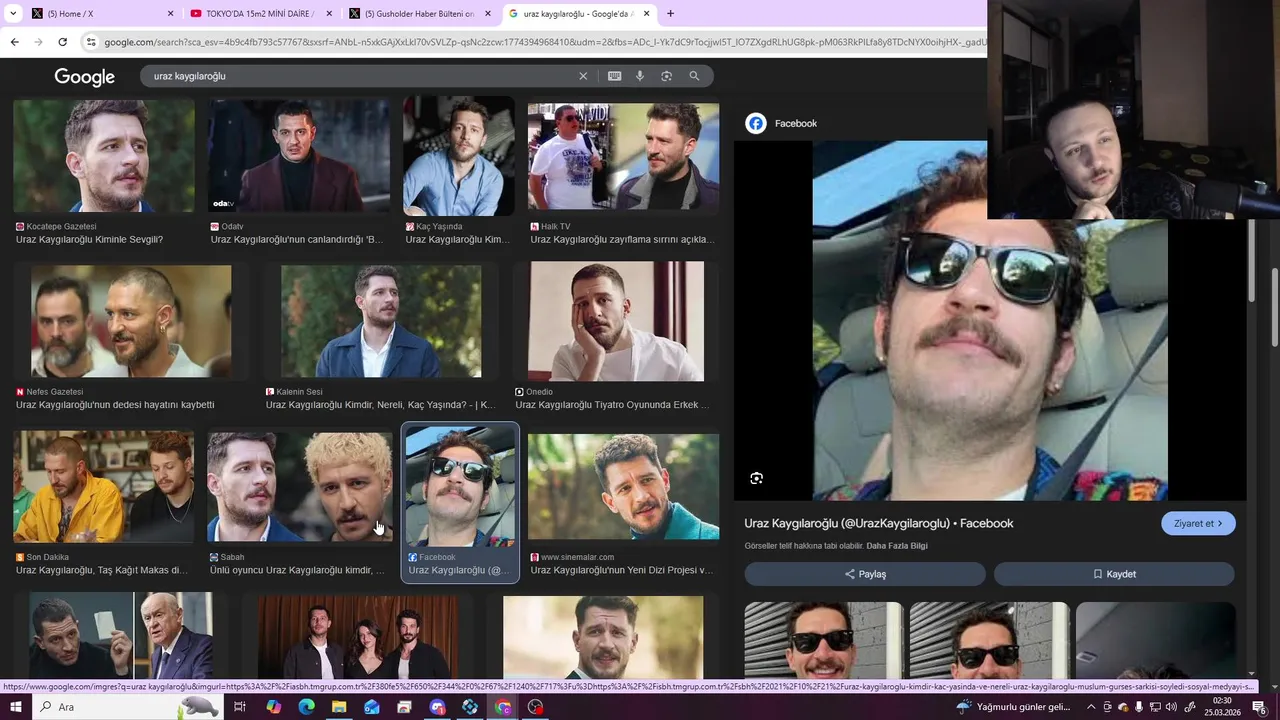Open the on-screen keyboard icon
This screenshot has width=1280, height=720.
(614, 76)
